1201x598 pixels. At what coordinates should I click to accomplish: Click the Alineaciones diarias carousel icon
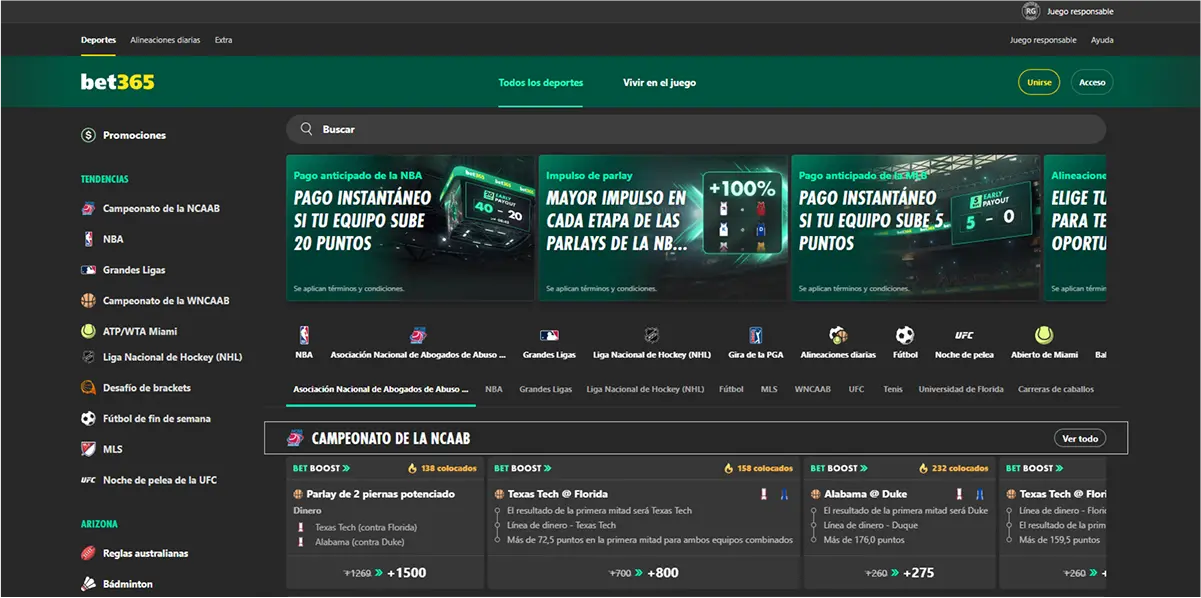[x=838, y=336]
